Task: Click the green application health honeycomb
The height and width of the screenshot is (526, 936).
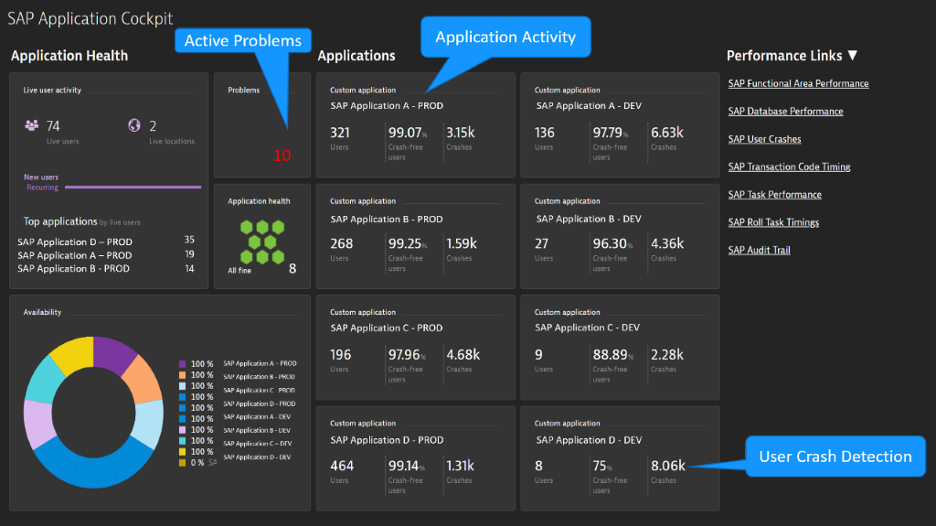Action: click(262, 242)
